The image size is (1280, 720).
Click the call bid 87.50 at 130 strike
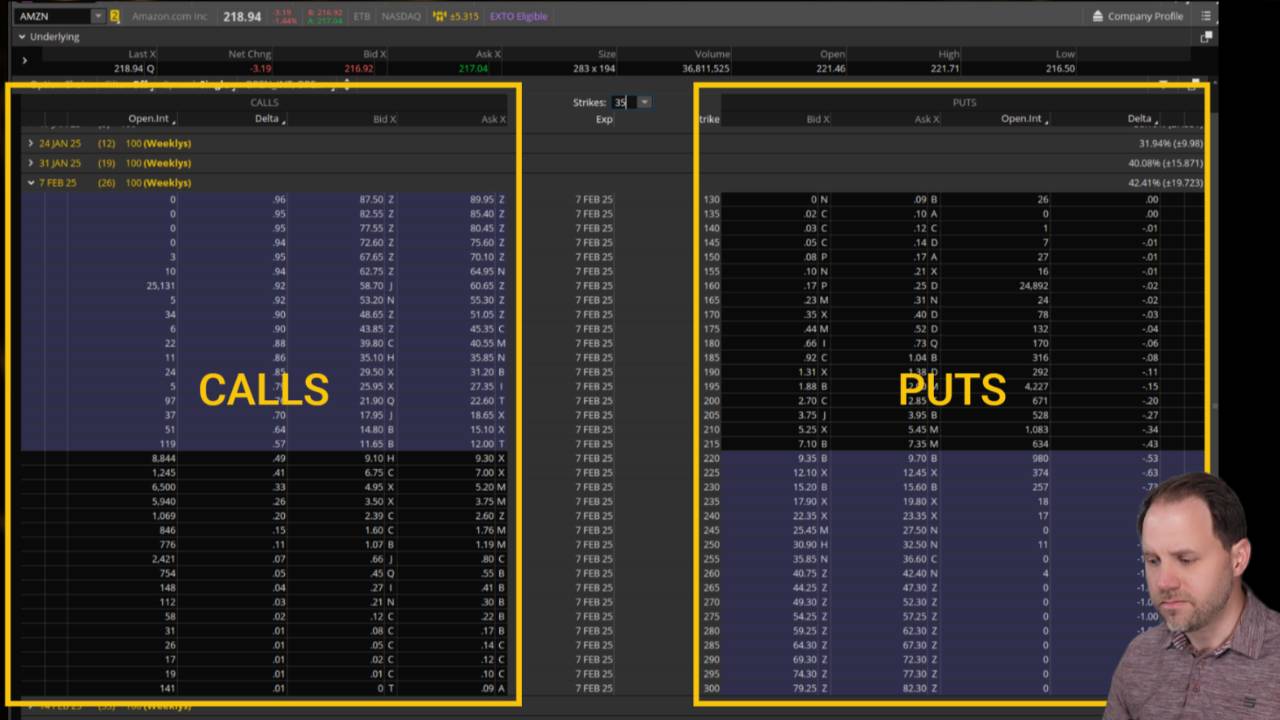click(371, 199)
